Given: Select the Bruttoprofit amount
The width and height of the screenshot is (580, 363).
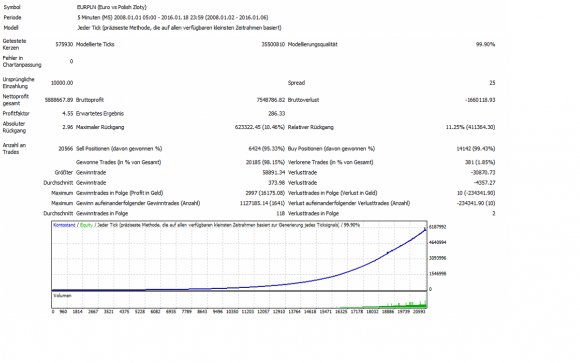Looking at the screenshot, I should pyautogui.click(x=271, y=100).
